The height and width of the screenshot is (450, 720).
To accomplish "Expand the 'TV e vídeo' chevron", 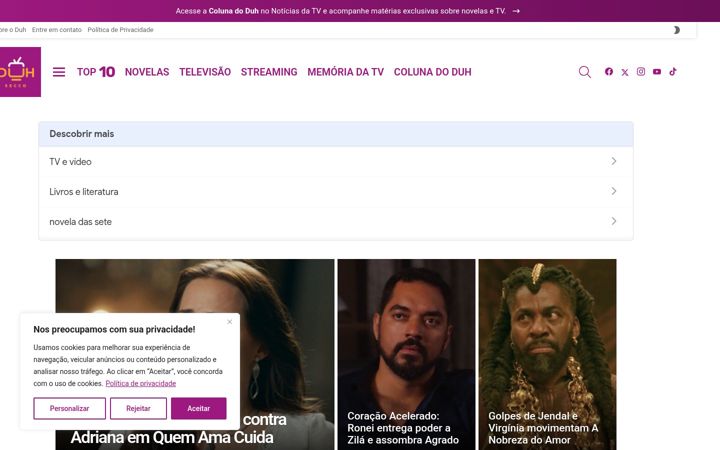I will tap(614, 161).
